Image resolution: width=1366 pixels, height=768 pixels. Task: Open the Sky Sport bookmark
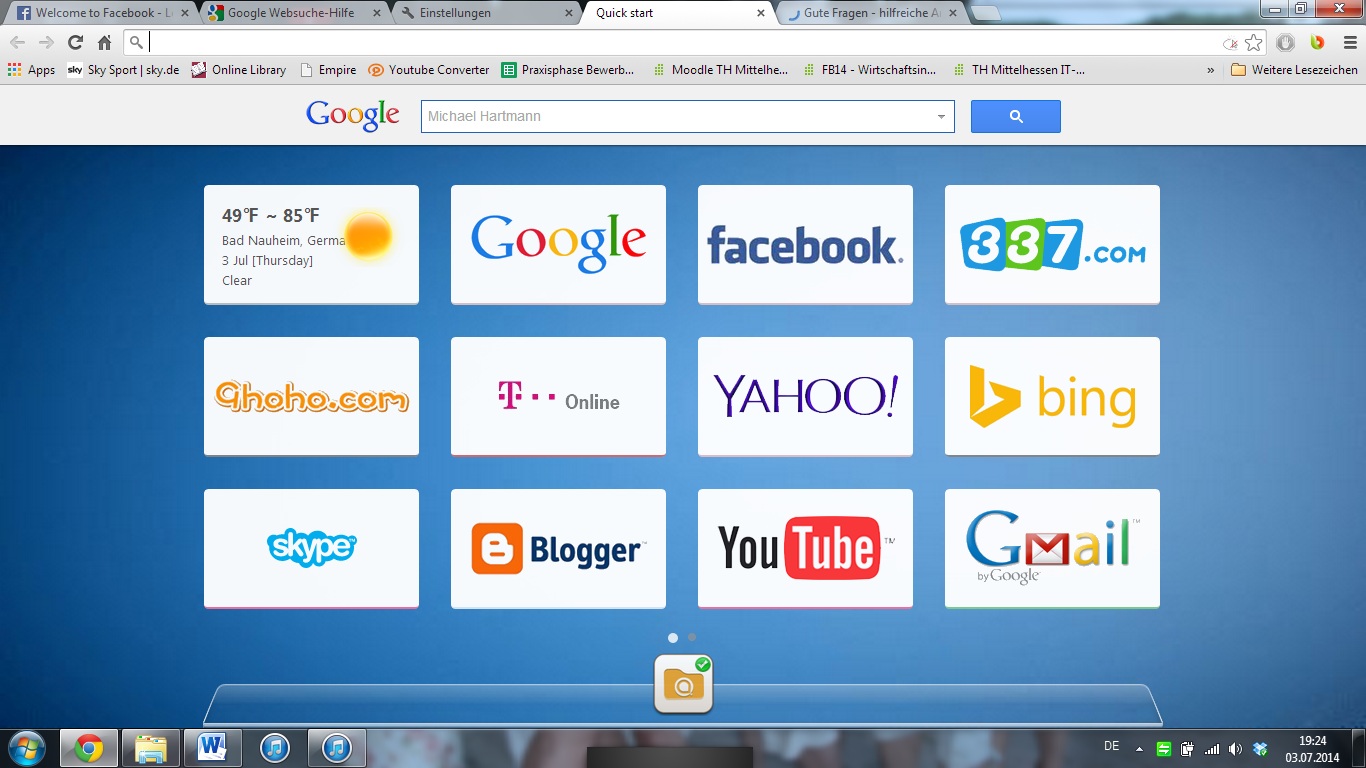point(123,70)
